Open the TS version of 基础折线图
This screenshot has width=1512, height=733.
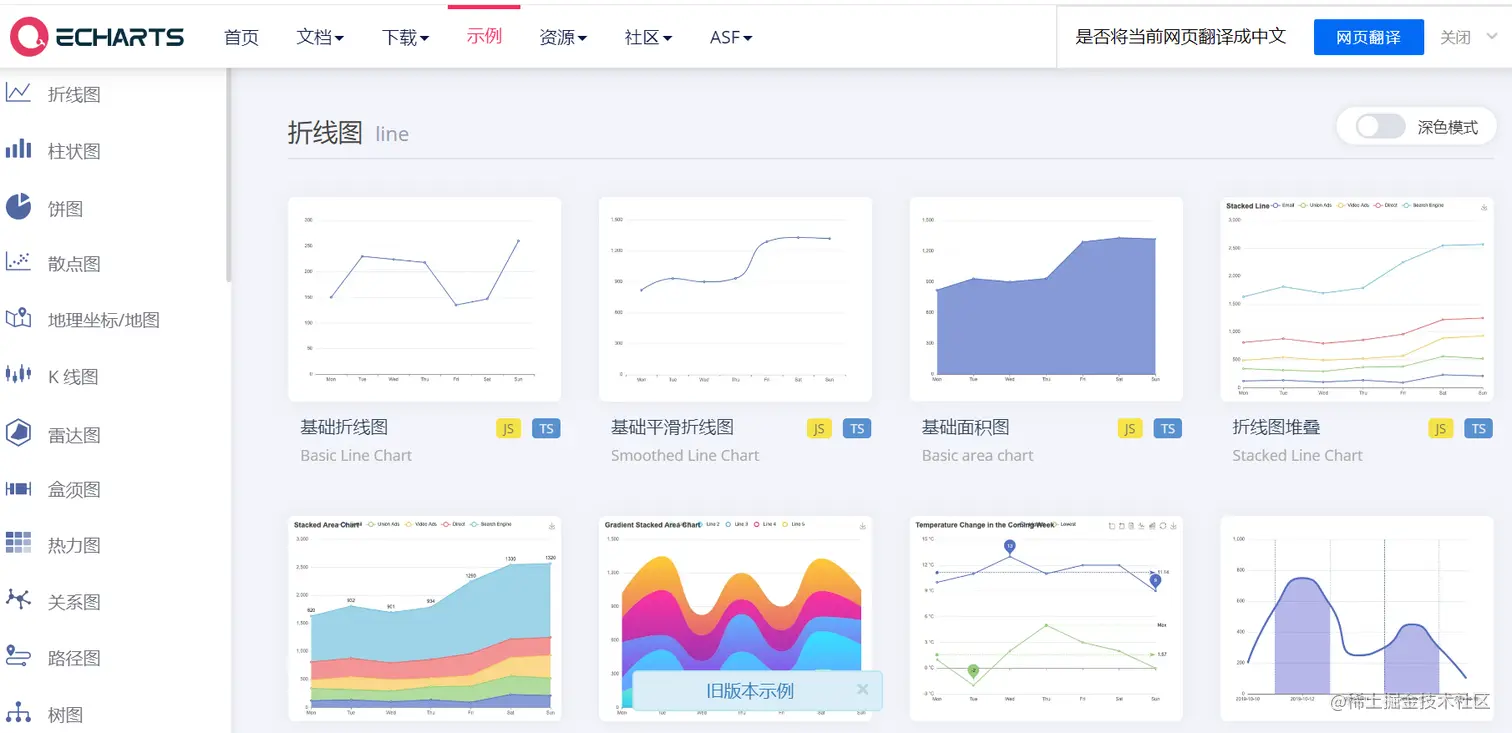(x=546, y=428)
